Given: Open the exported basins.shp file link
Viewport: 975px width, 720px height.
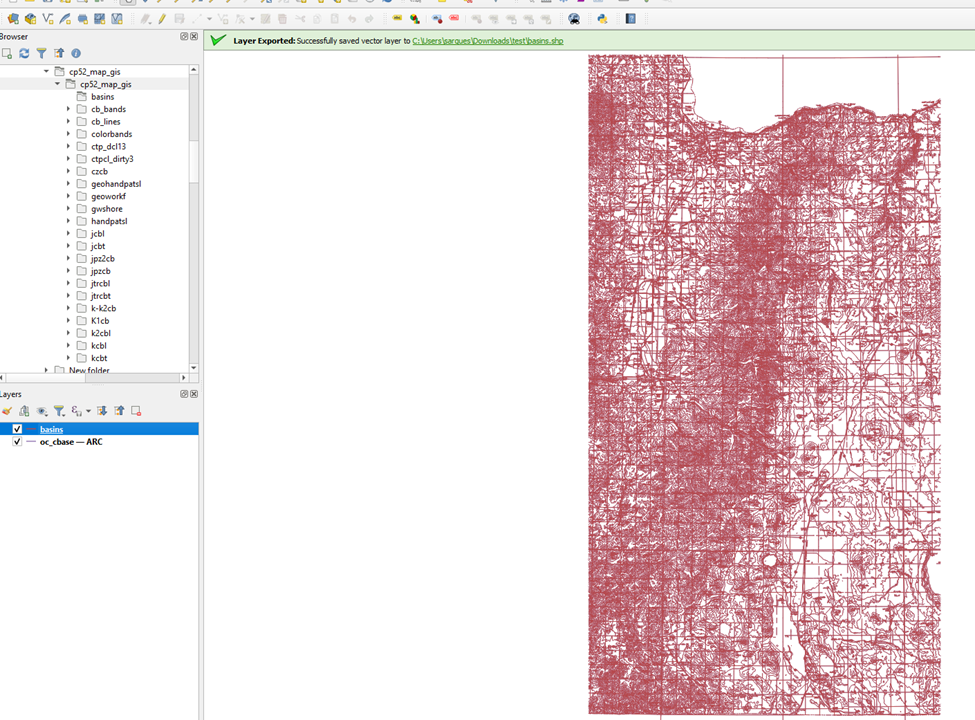Looking at the screenshot, I should coord(487,41).
